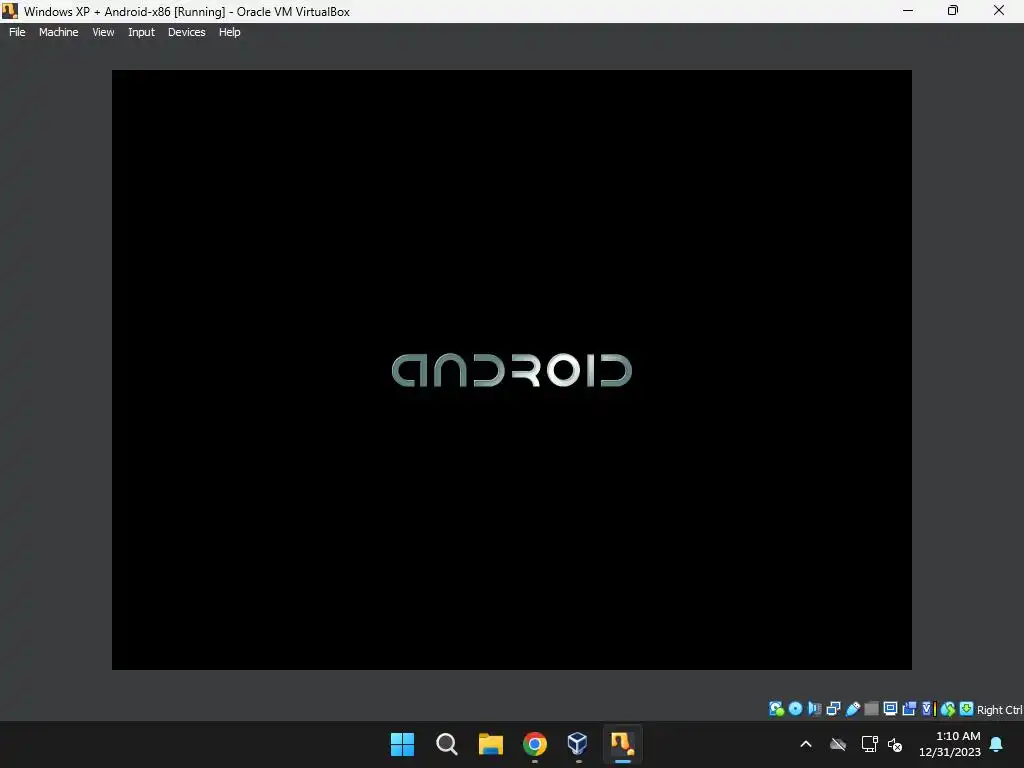
Task: Click the virtualization CPU status icon
Action: [929, 709]
